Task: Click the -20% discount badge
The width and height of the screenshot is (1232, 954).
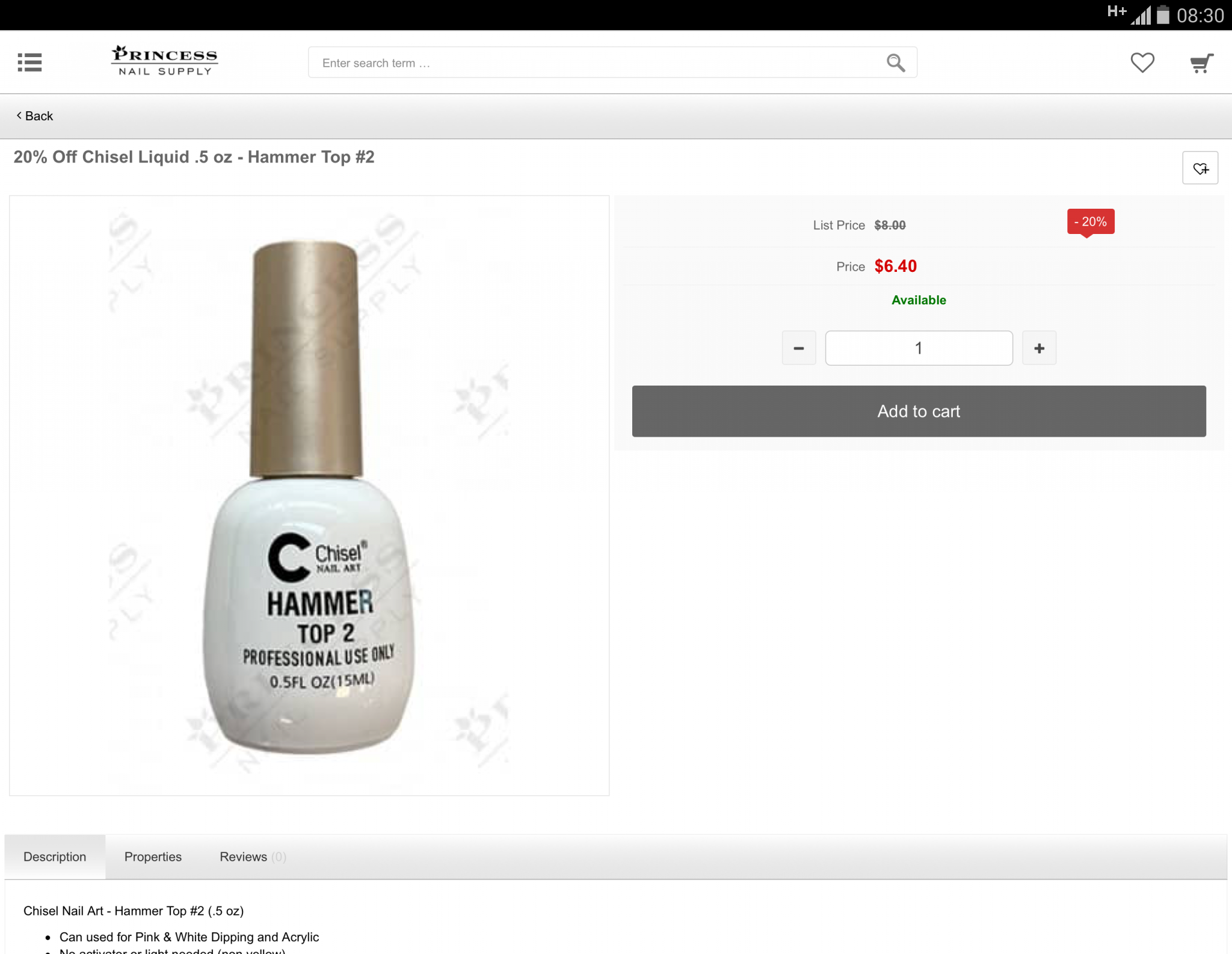Action: click(x=1091, y=222)
